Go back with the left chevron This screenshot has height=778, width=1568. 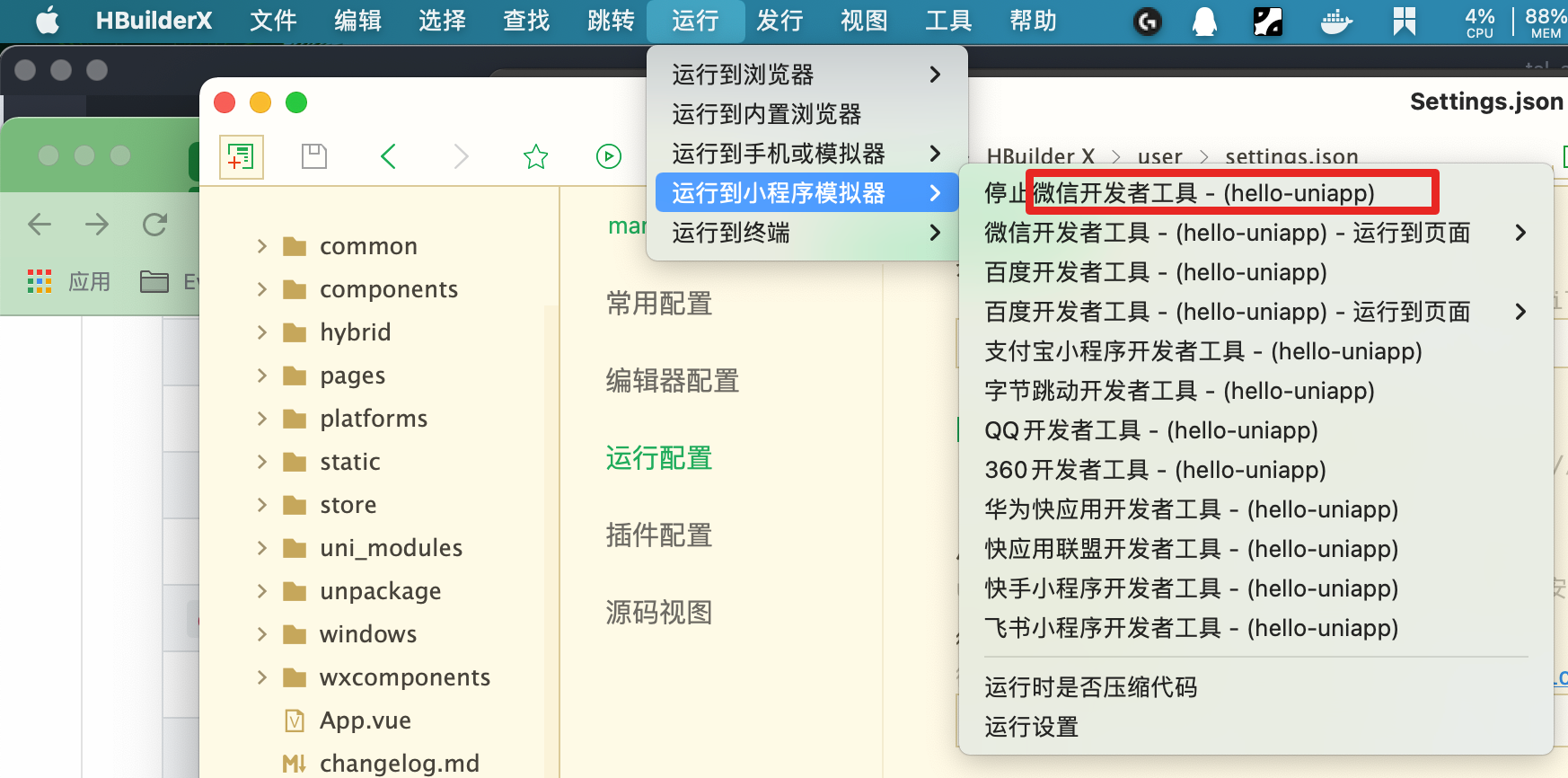(x=388, y=156)
